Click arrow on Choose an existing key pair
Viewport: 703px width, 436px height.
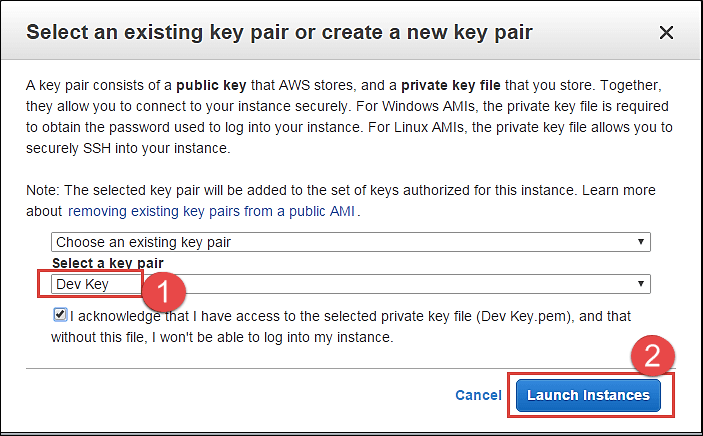(640, 243)
